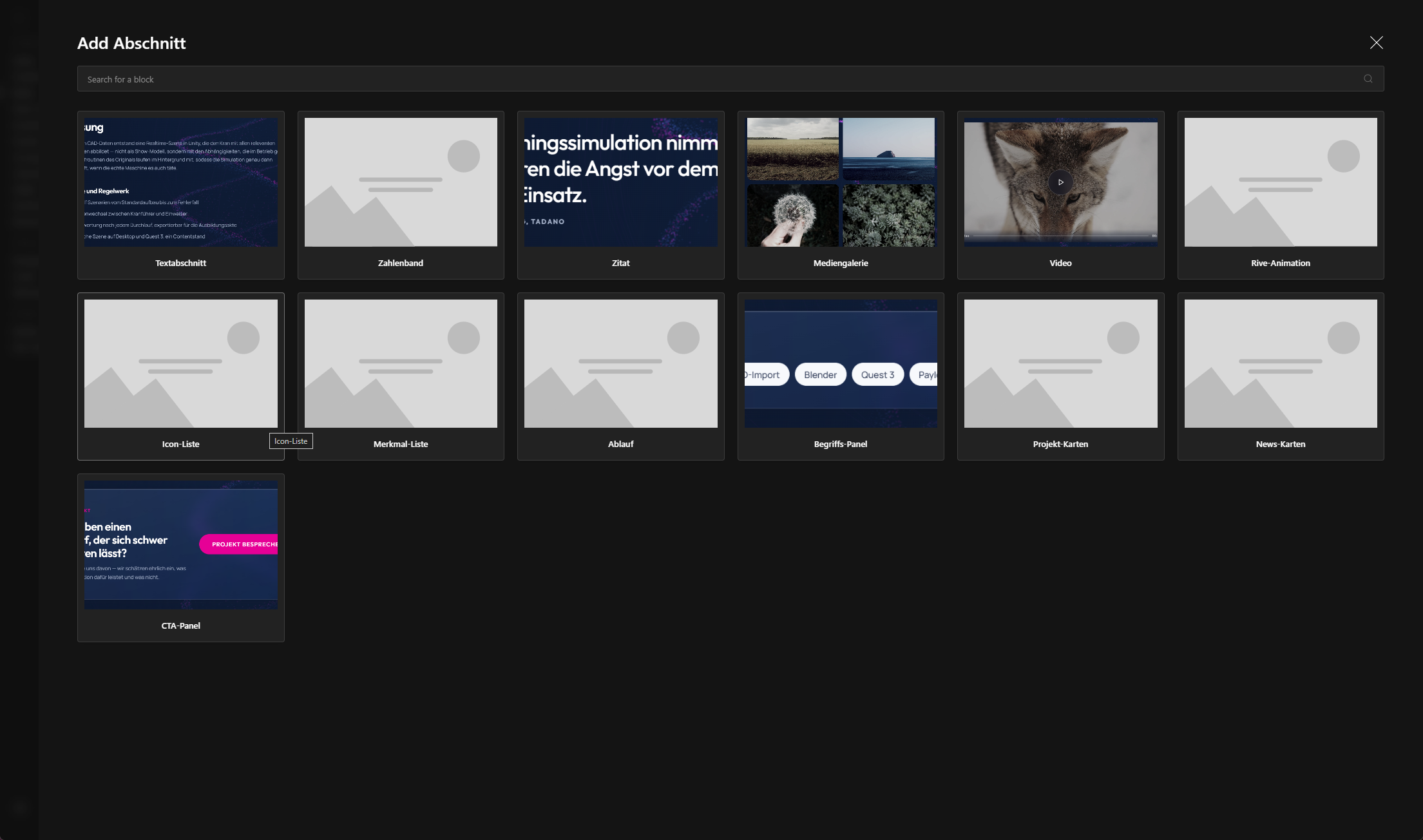The image size is (1423, 840).
Task: Select the Icon-Liste block preview
Action: point(181,363)
